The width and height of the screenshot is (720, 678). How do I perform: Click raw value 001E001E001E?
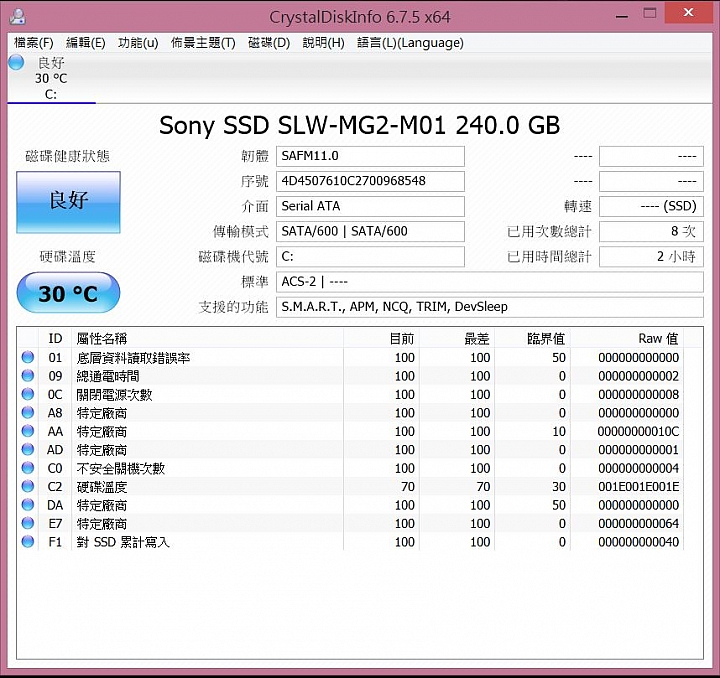point(638,487)
